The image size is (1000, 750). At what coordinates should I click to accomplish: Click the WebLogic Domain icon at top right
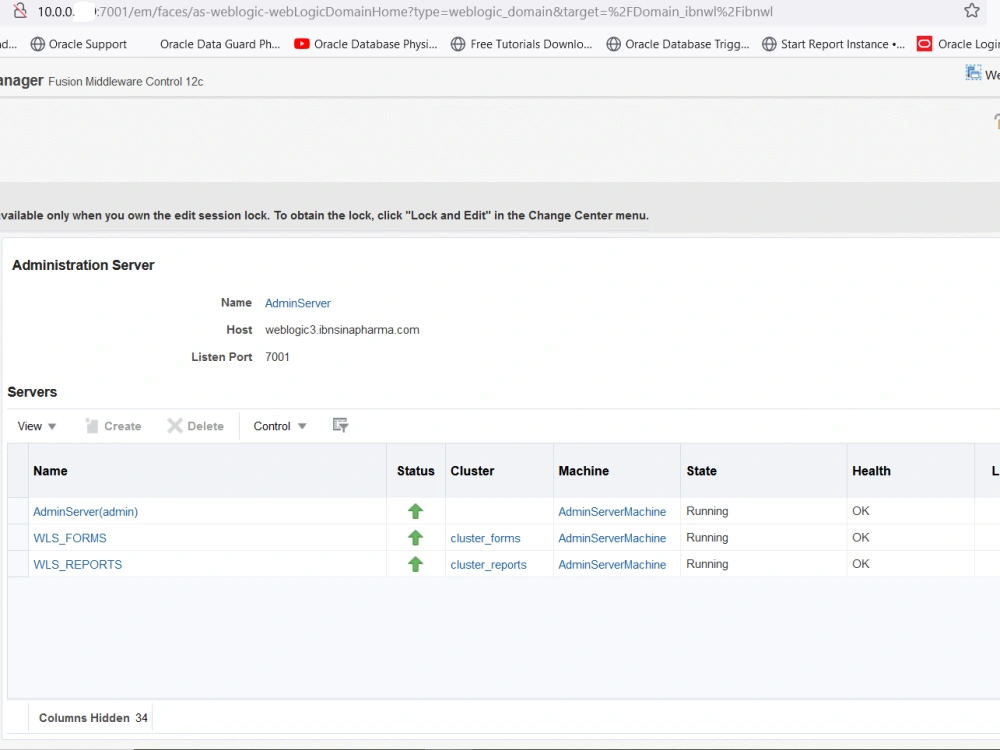[x=973, y=73]
